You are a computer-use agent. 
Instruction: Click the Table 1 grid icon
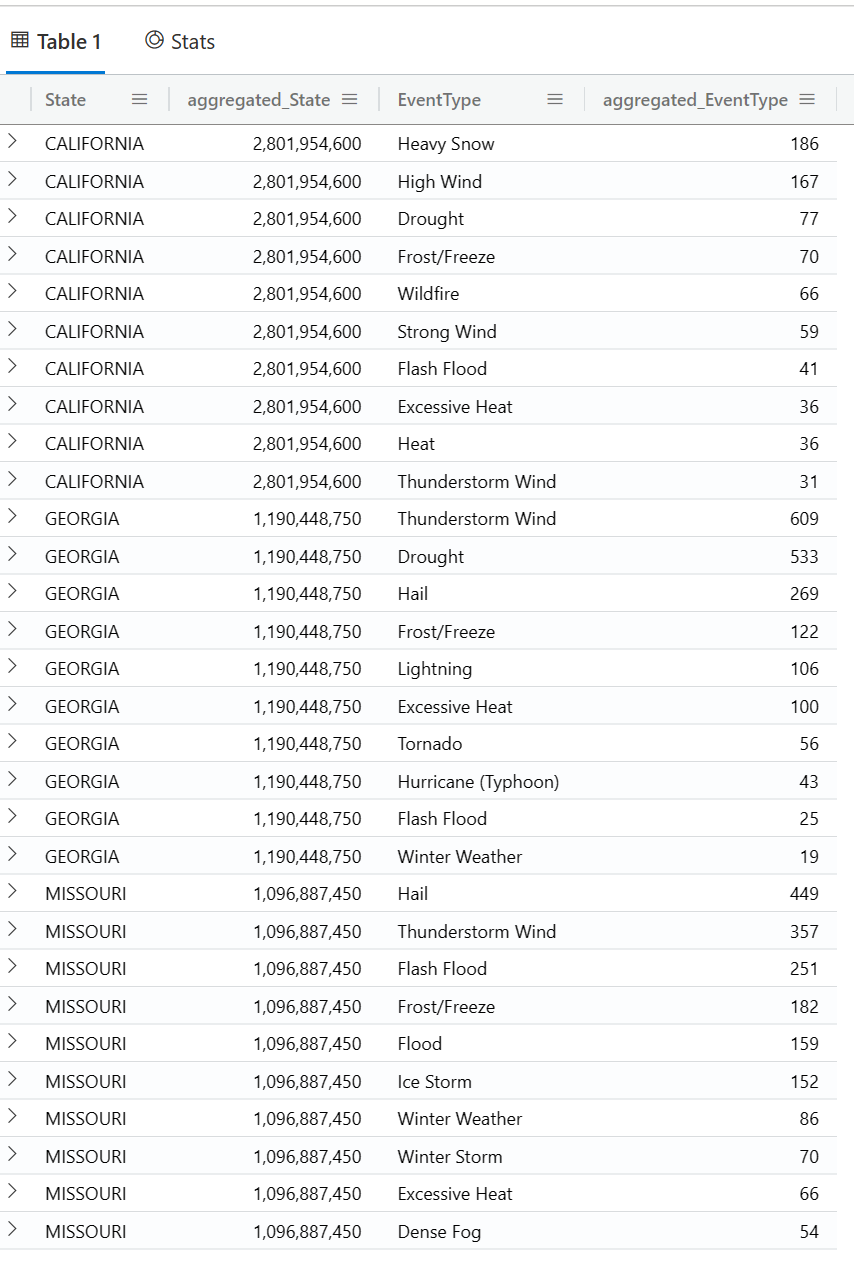point(19,41)
